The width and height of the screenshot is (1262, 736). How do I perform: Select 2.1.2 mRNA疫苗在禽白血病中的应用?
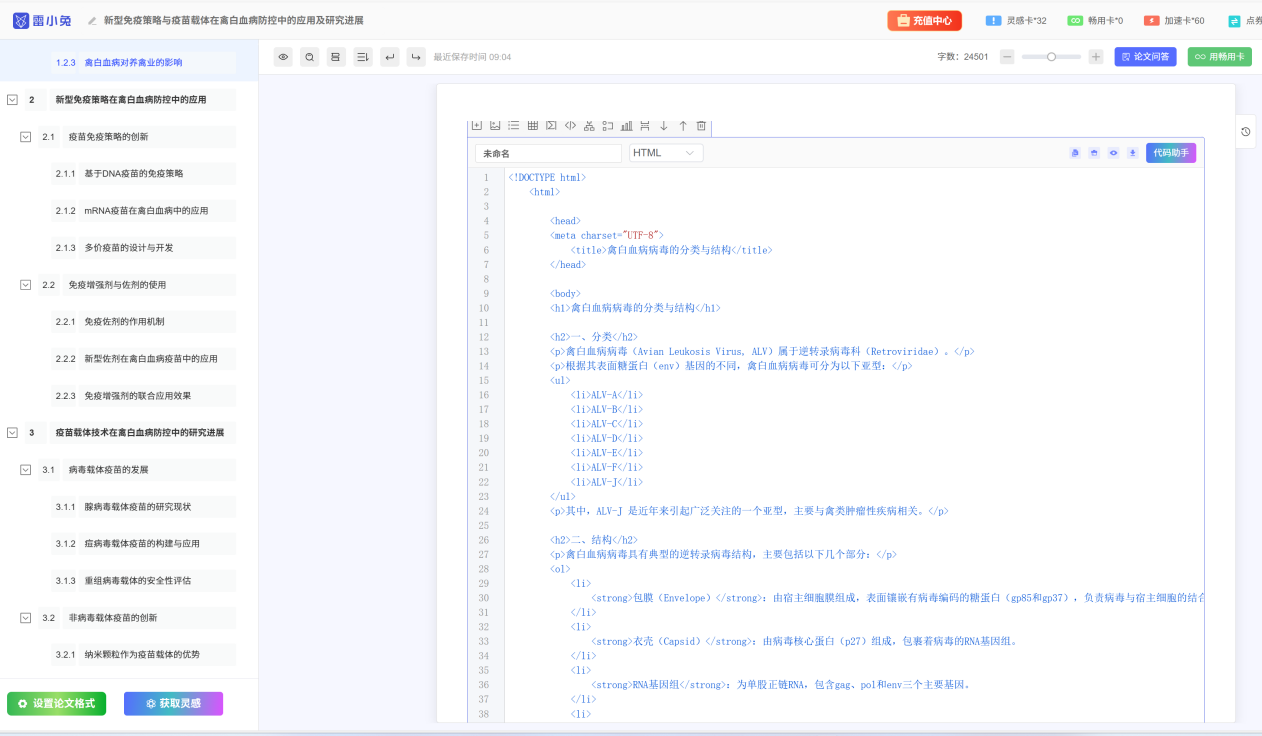click(x=143, y=211)
